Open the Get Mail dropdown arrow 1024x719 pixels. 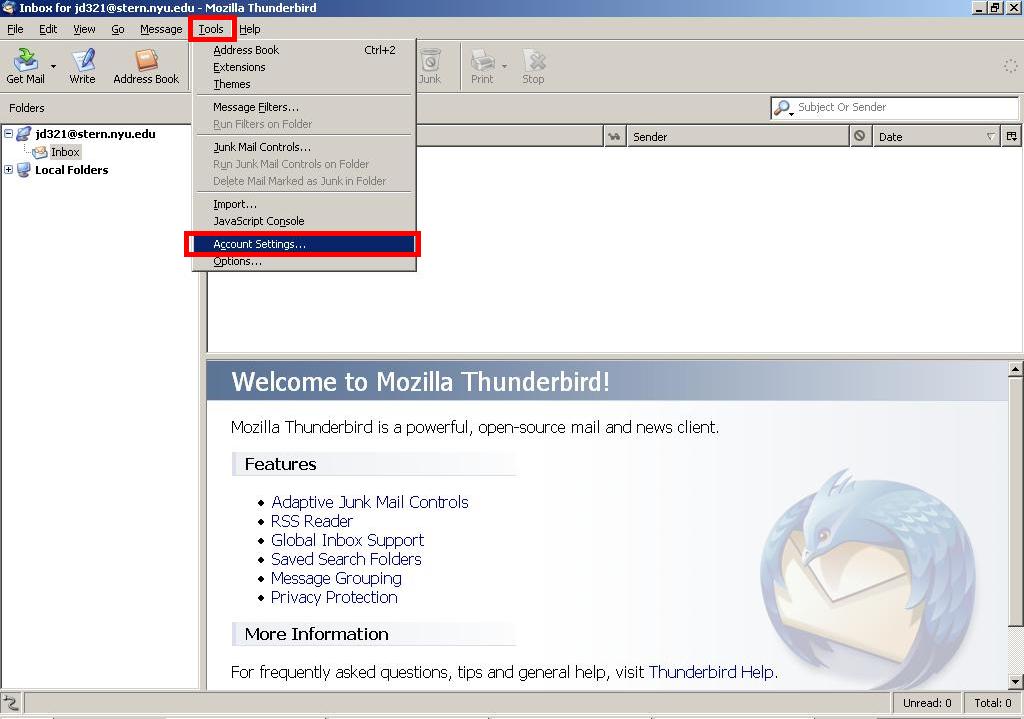[x=54, y=66]
